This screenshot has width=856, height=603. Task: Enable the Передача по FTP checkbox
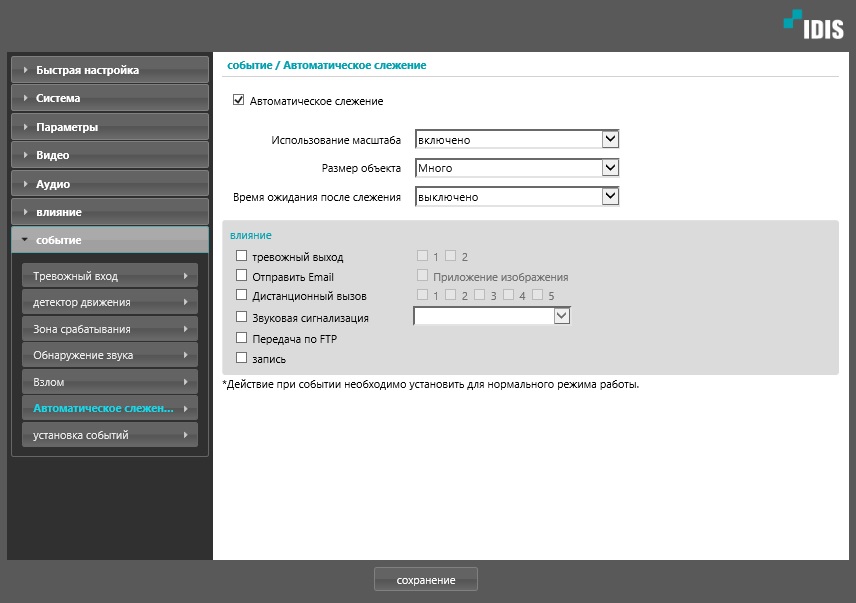241,338
